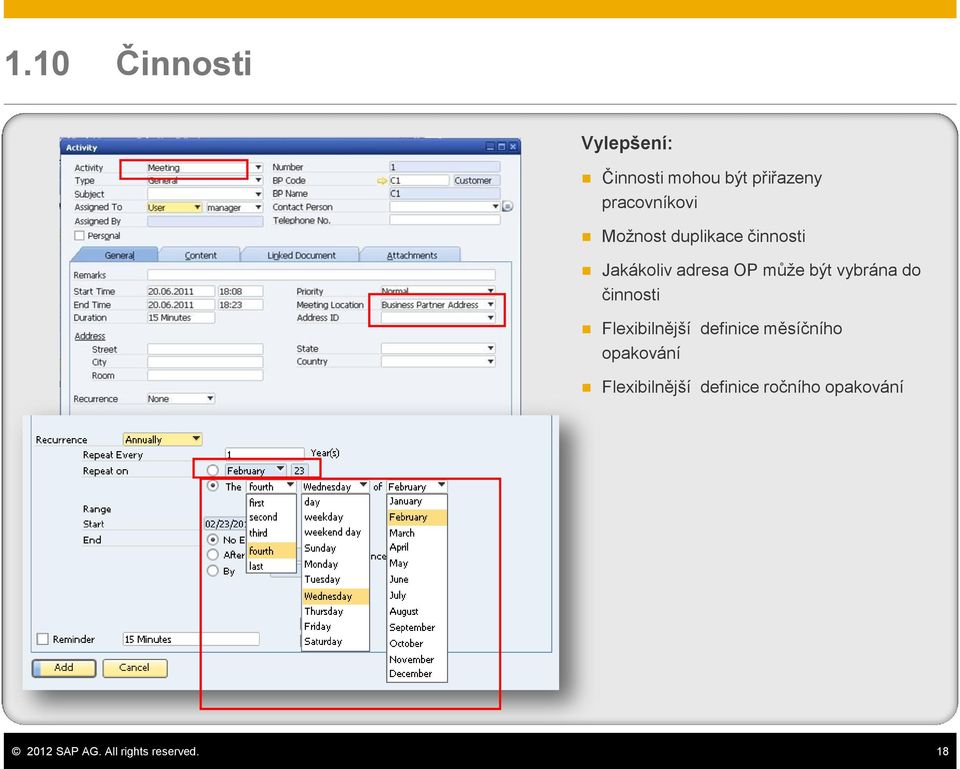960x769 pixels.
Task: Choose the No End range radio
Action: click(x=212, y=540)
